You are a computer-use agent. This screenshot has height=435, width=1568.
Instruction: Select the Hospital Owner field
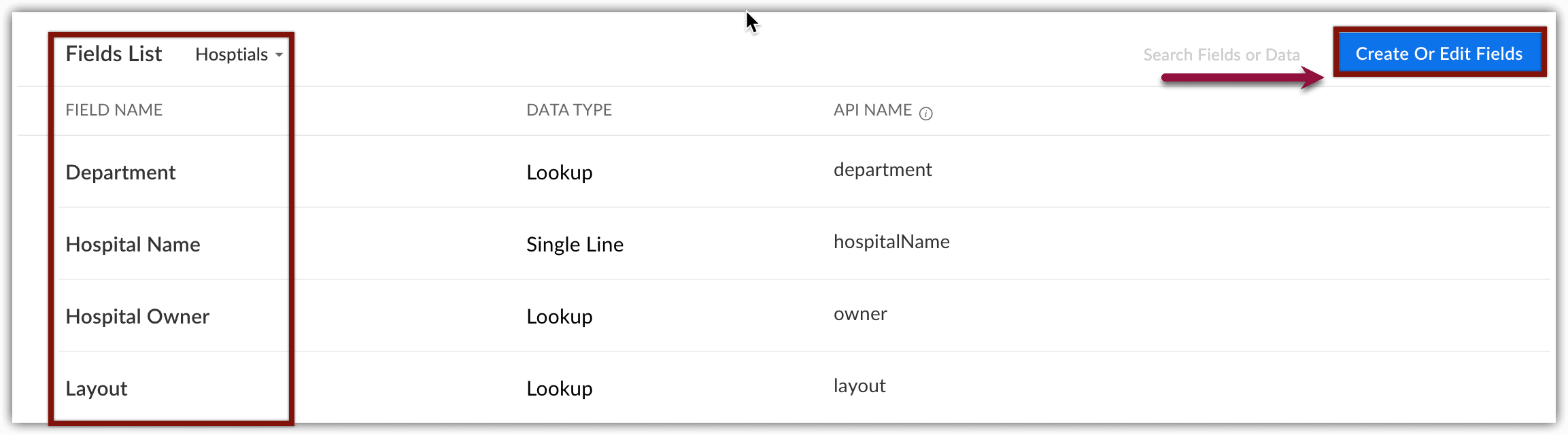click(137, 317)
